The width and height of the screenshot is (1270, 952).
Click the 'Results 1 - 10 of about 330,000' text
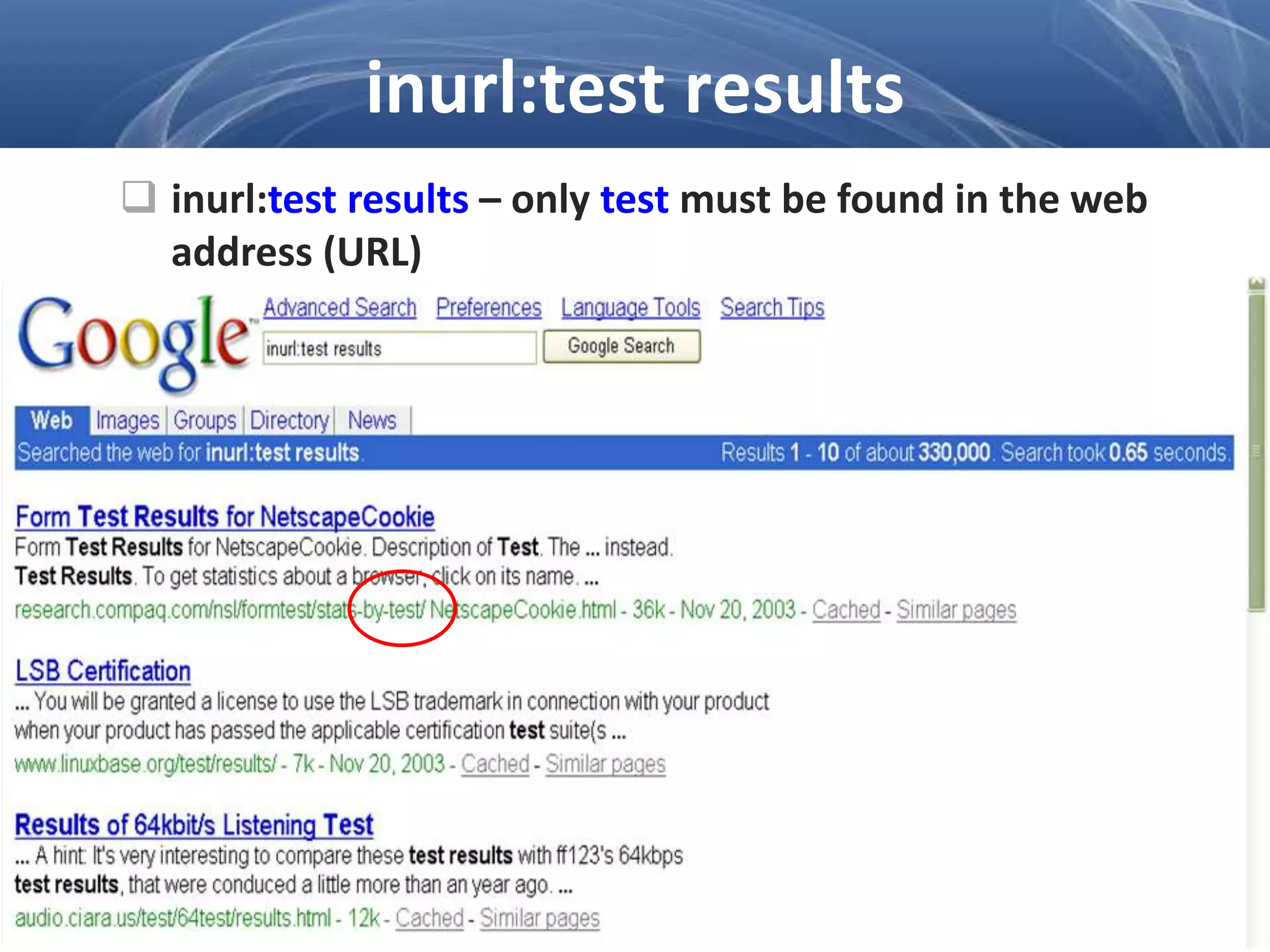coord(855,452)
